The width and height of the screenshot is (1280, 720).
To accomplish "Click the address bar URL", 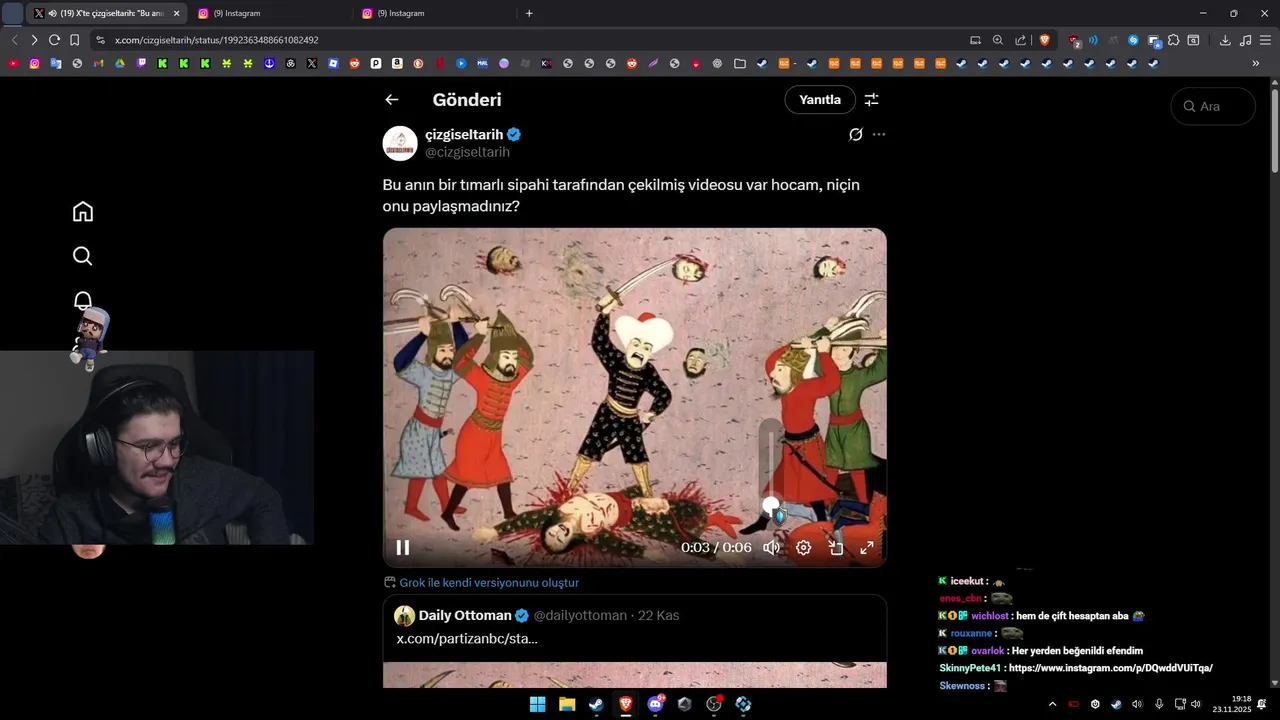I will (217, 40).
